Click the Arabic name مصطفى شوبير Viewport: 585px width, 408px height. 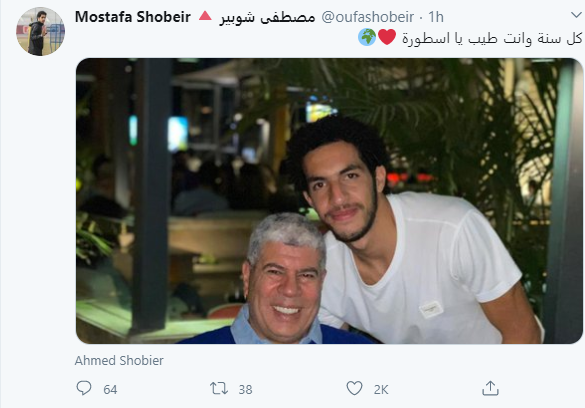(x=267, y=17)
